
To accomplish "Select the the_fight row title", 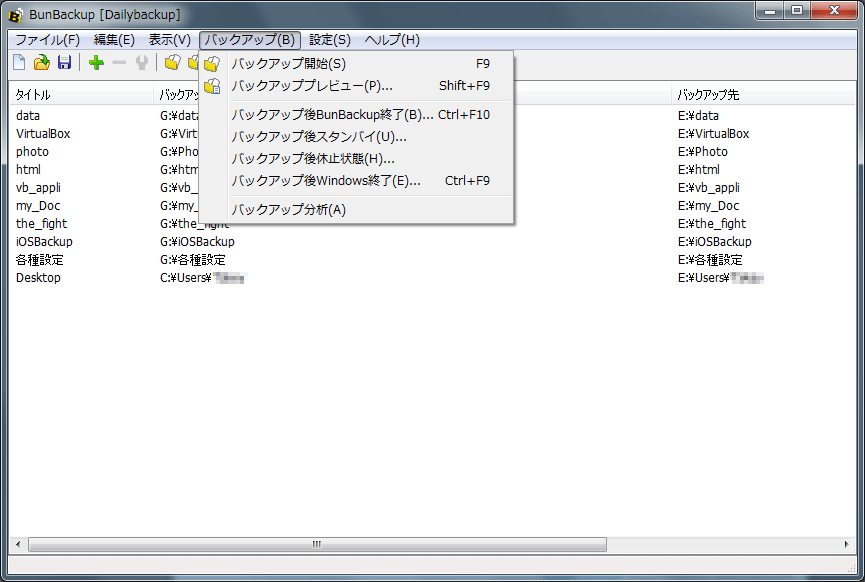I will coord(41,224).
